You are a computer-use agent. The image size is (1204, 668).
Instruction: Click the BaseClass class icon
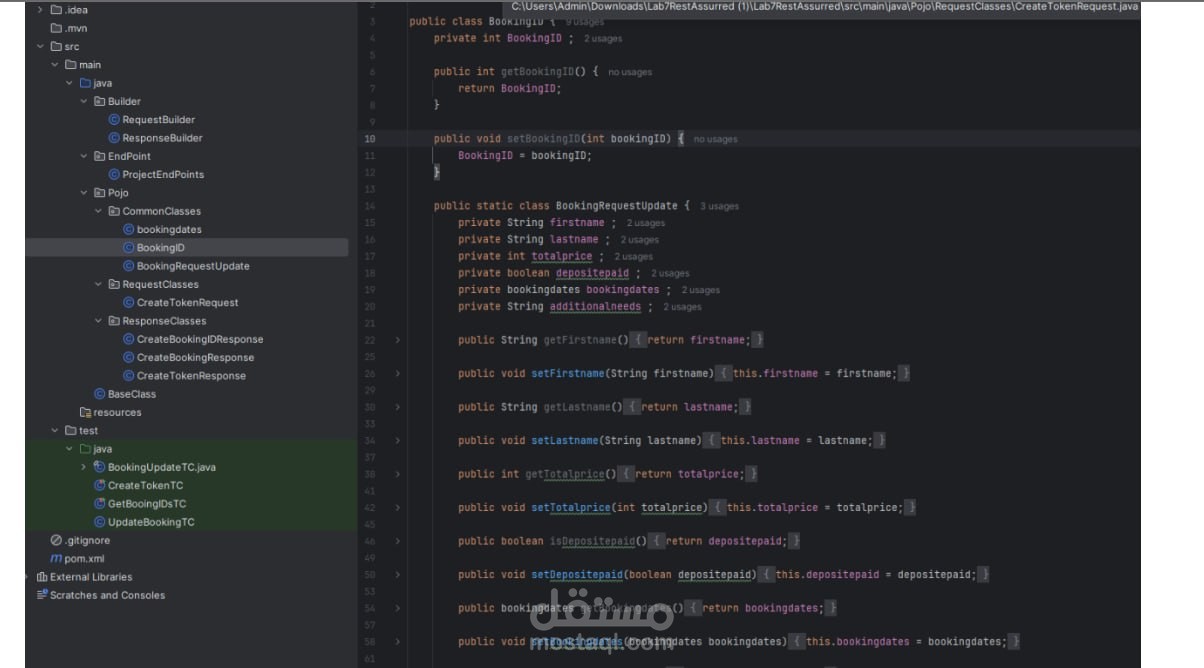99,394
